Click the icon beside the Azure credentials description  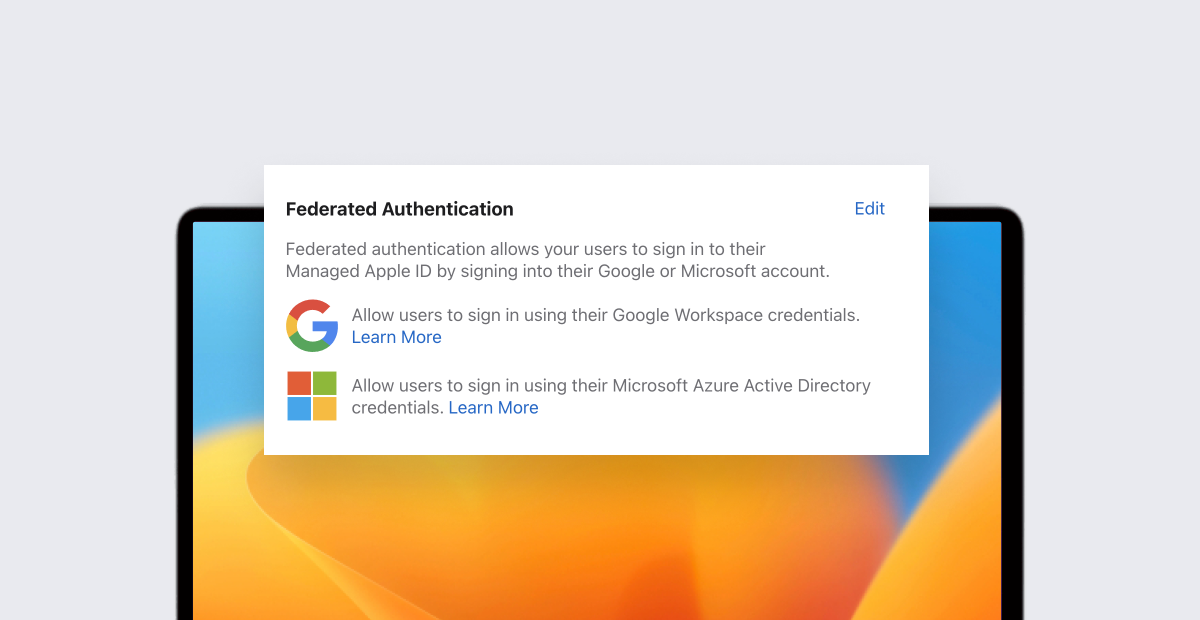(312, 395)
